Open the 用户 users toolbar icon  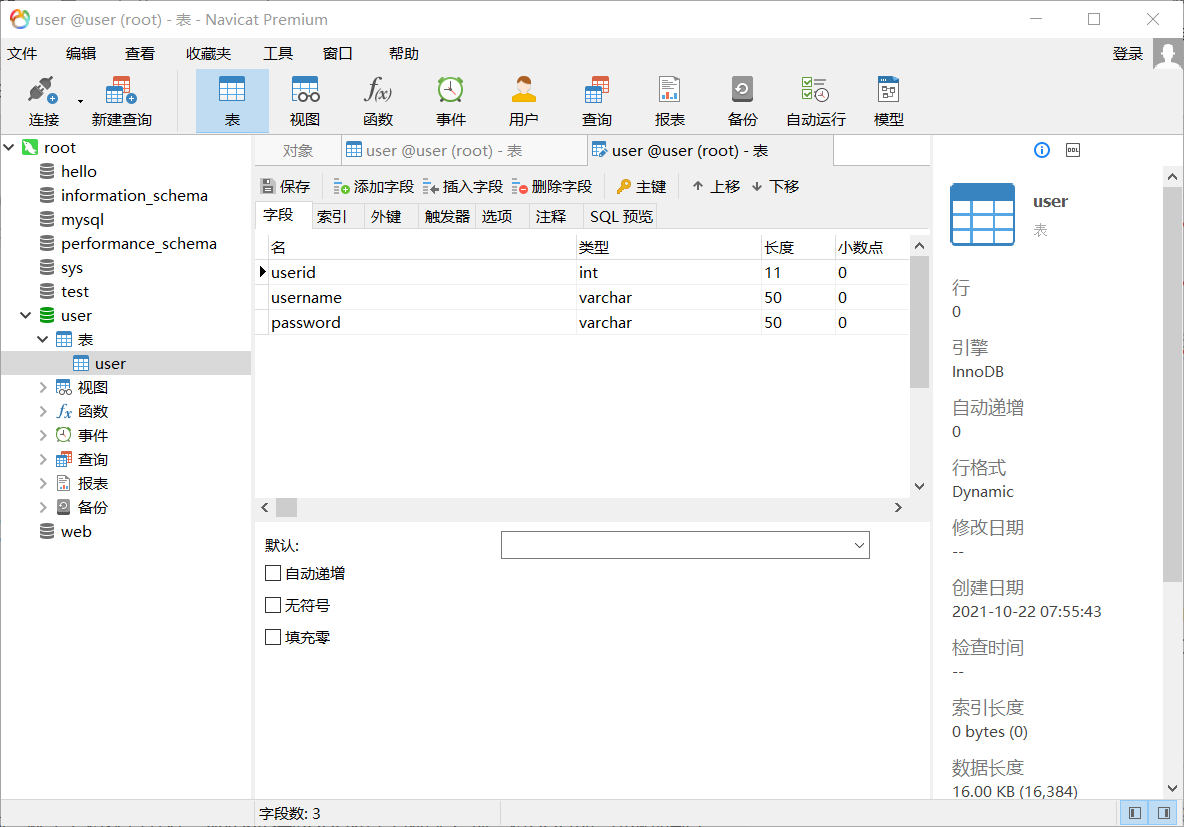pos(523,101)
